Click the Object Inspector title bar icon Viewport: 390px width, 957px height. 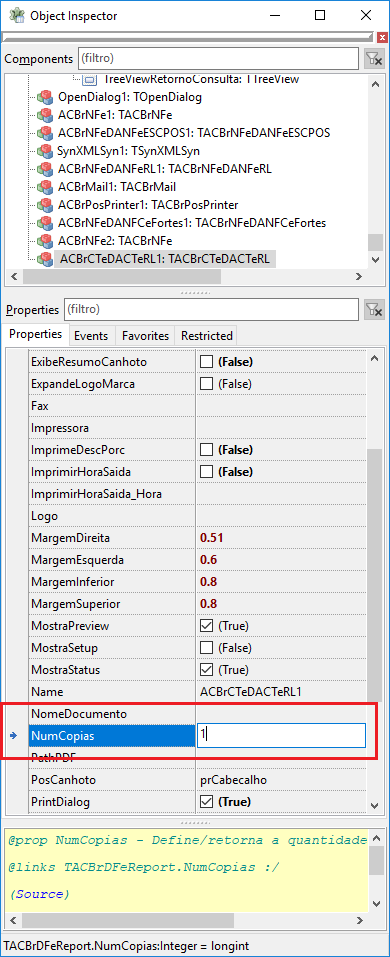[16, 15]
